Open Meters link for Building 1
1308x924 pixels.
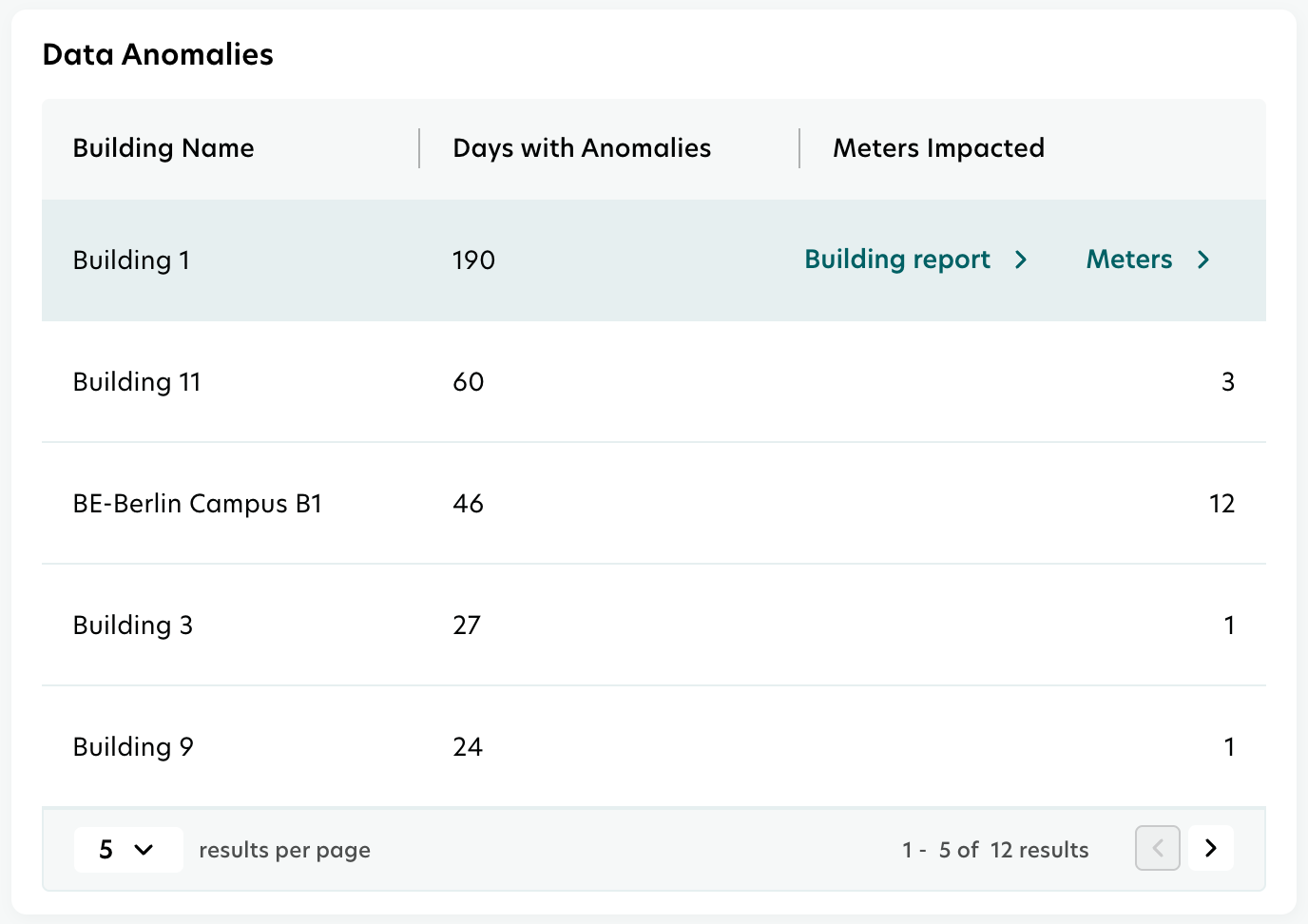(x=1129, y=260)
